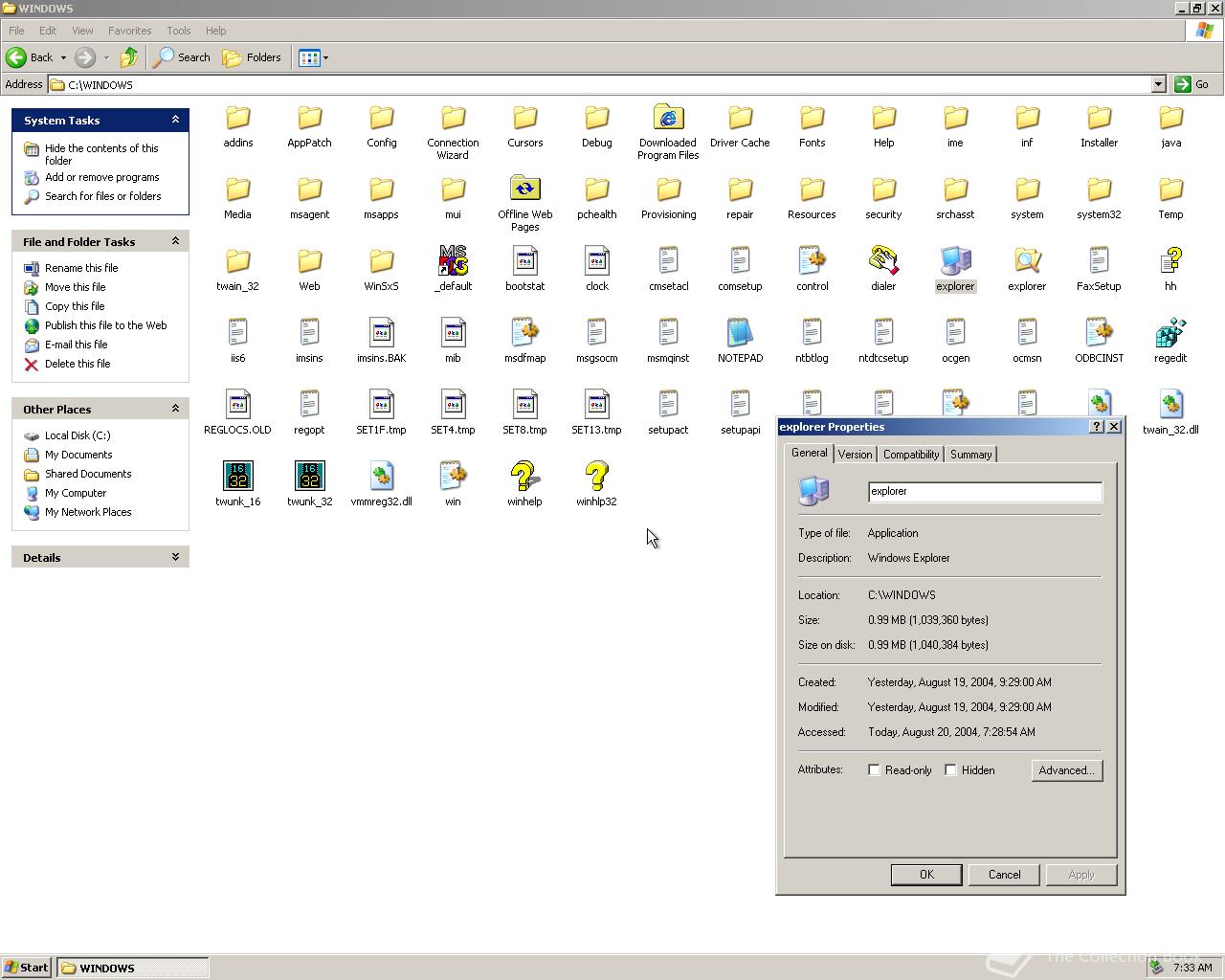
Task: Open the Tools menu
Action: click(x=178, y=31)
